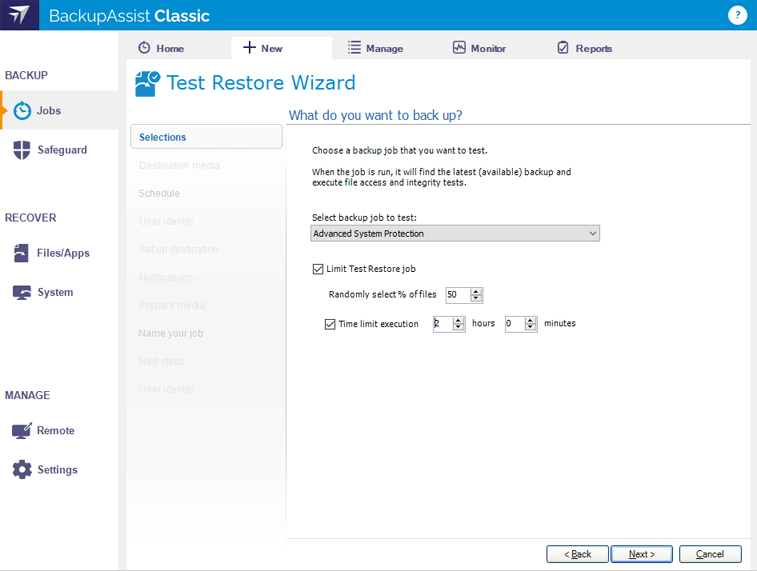Click the BackupAssist paper-plane logo icon

tap(19, 15)
